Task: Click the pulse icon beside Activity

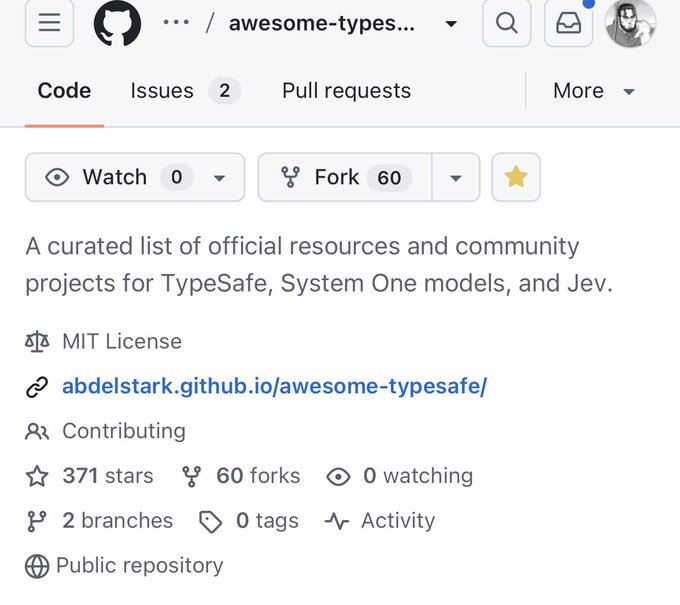Action: point(337,521)
